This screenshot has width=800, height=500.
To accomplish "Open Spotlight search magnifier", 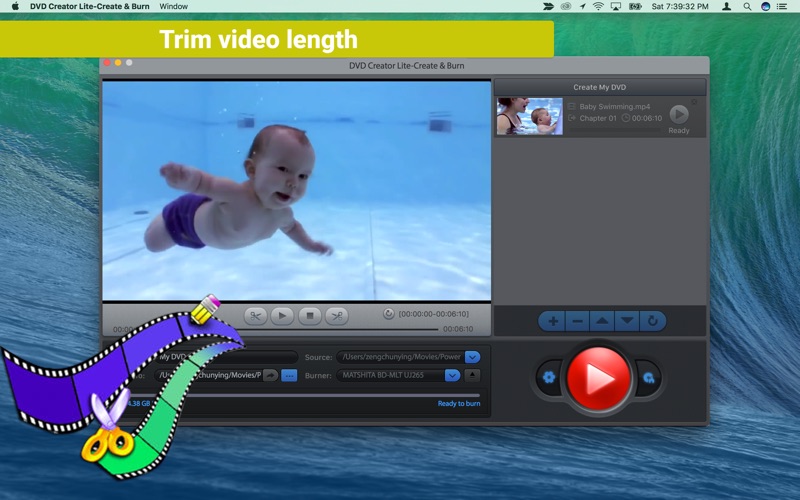I will 747,7.
